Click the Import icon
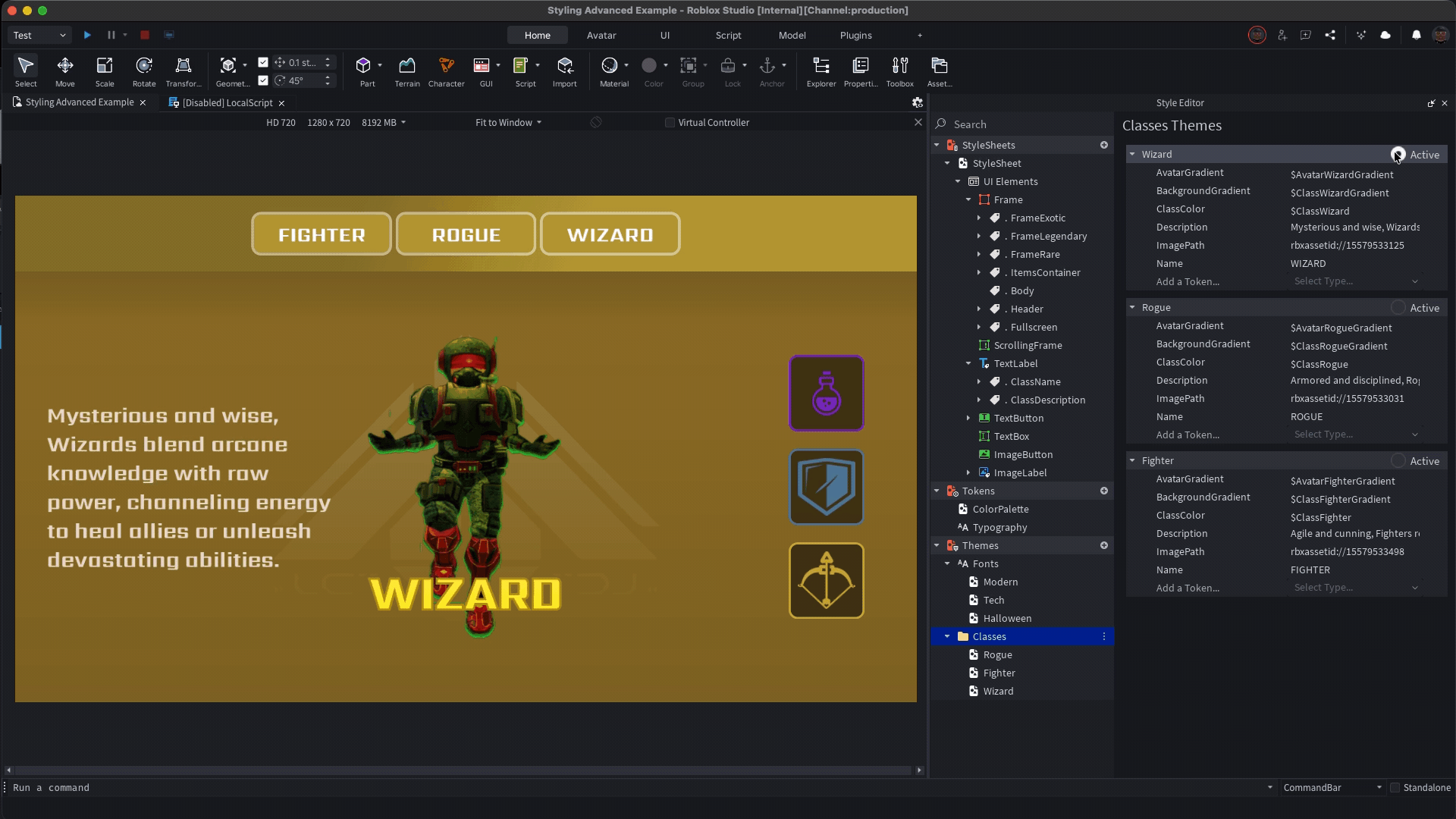The image size is (1456, 819). [565, 66]
